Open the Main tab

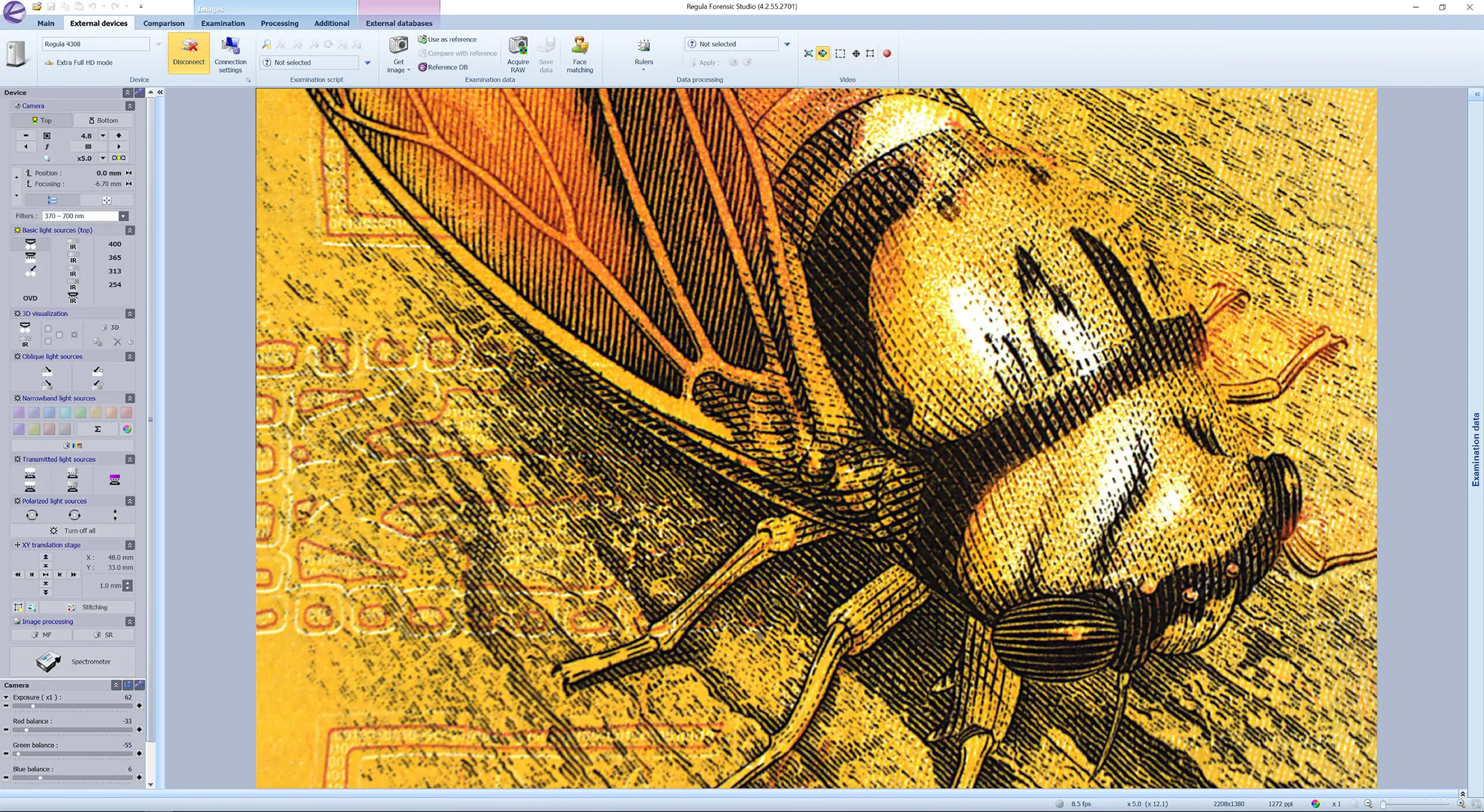click(46, 23)
